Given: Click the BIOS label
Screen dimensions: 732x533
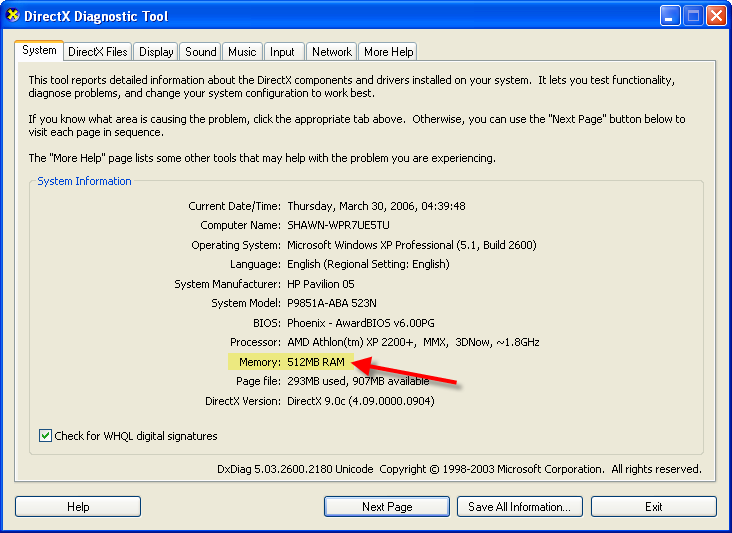Looking at the screenshot, I should point(267,323).
